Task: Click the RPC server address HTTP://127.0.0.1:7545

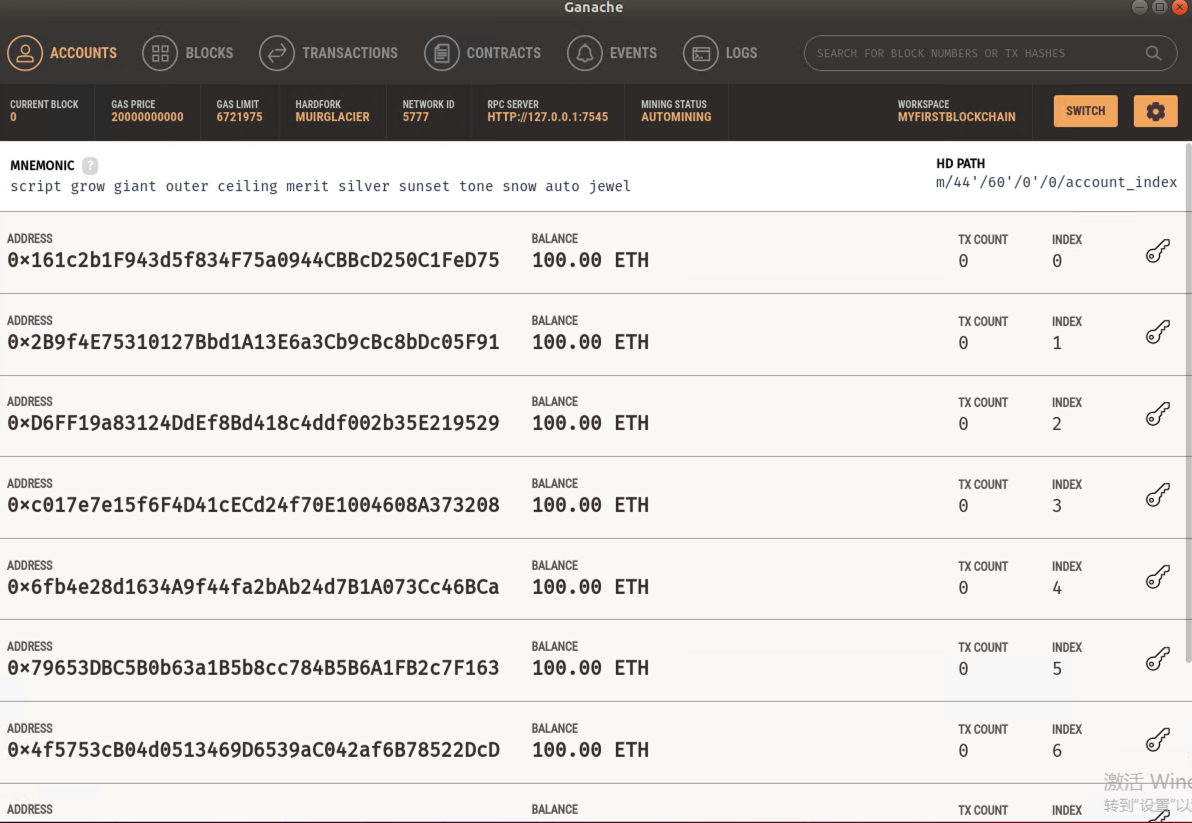Action: coord(547,117)
